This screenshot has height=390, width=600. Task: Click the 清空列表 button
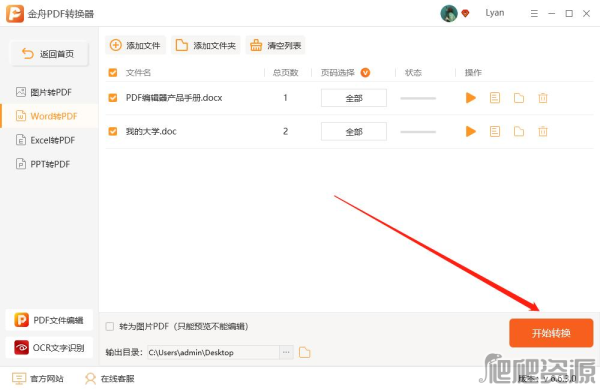276,46
